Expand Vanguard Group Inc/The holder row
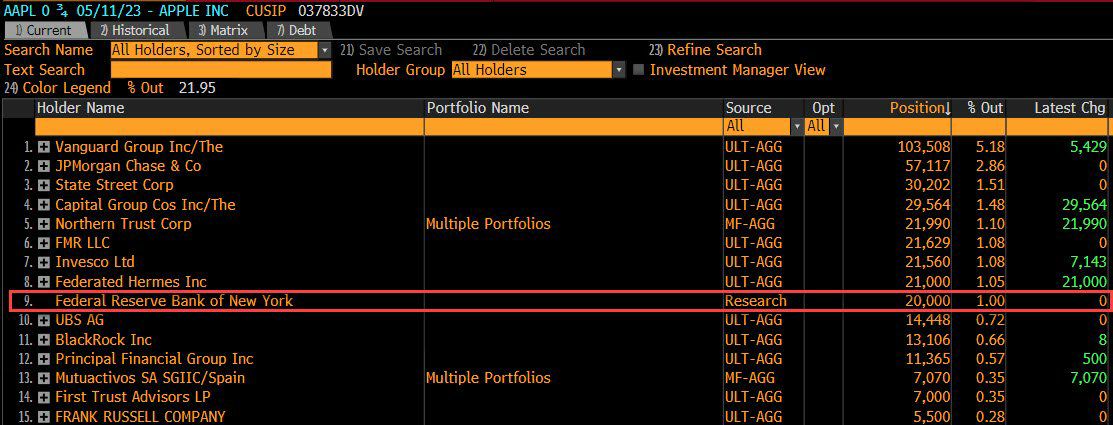This screenshot has width=1113, height=425. point(44,147)
